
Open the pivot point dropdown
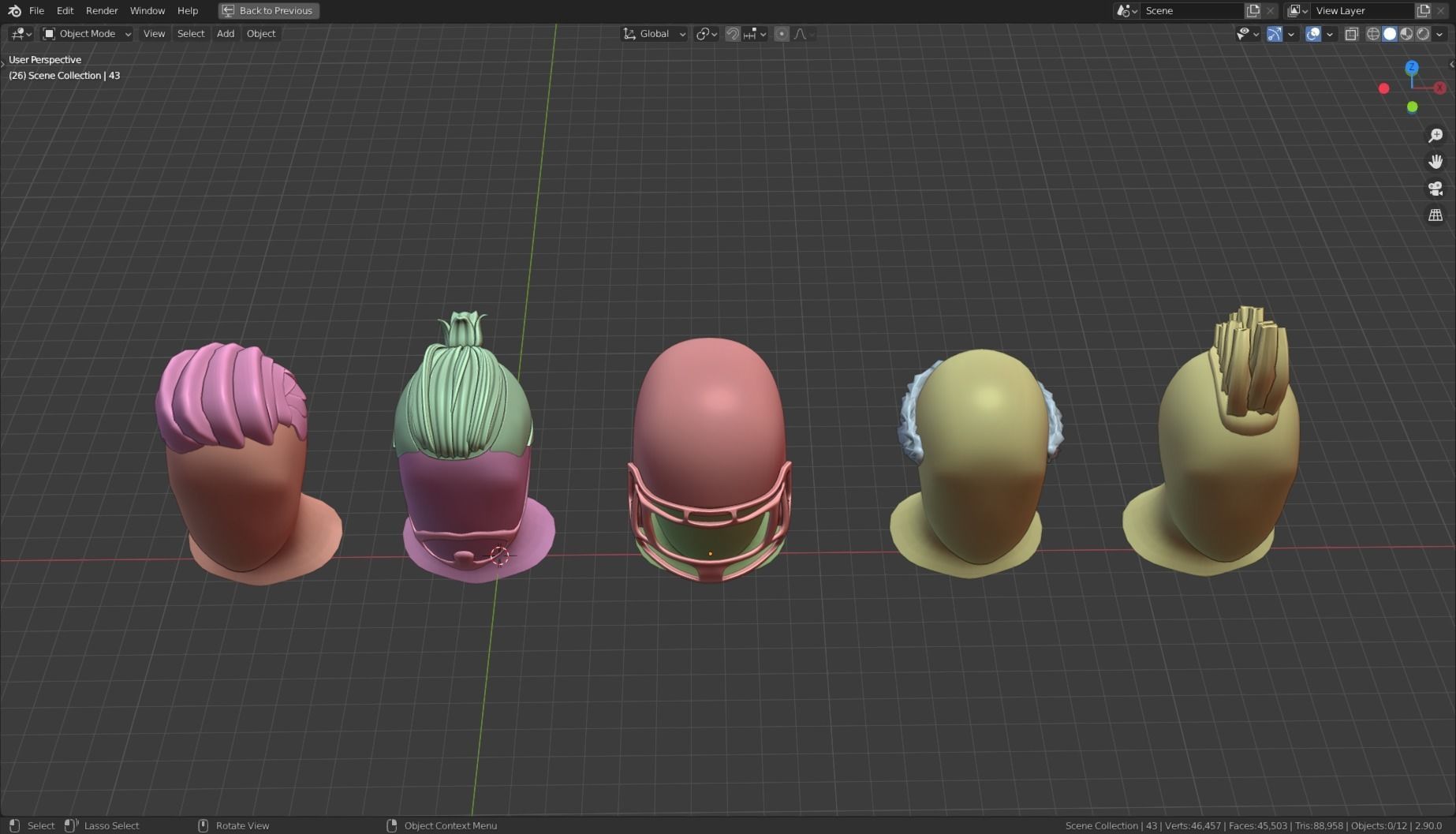pyautogui.click(x=706, y=34)
